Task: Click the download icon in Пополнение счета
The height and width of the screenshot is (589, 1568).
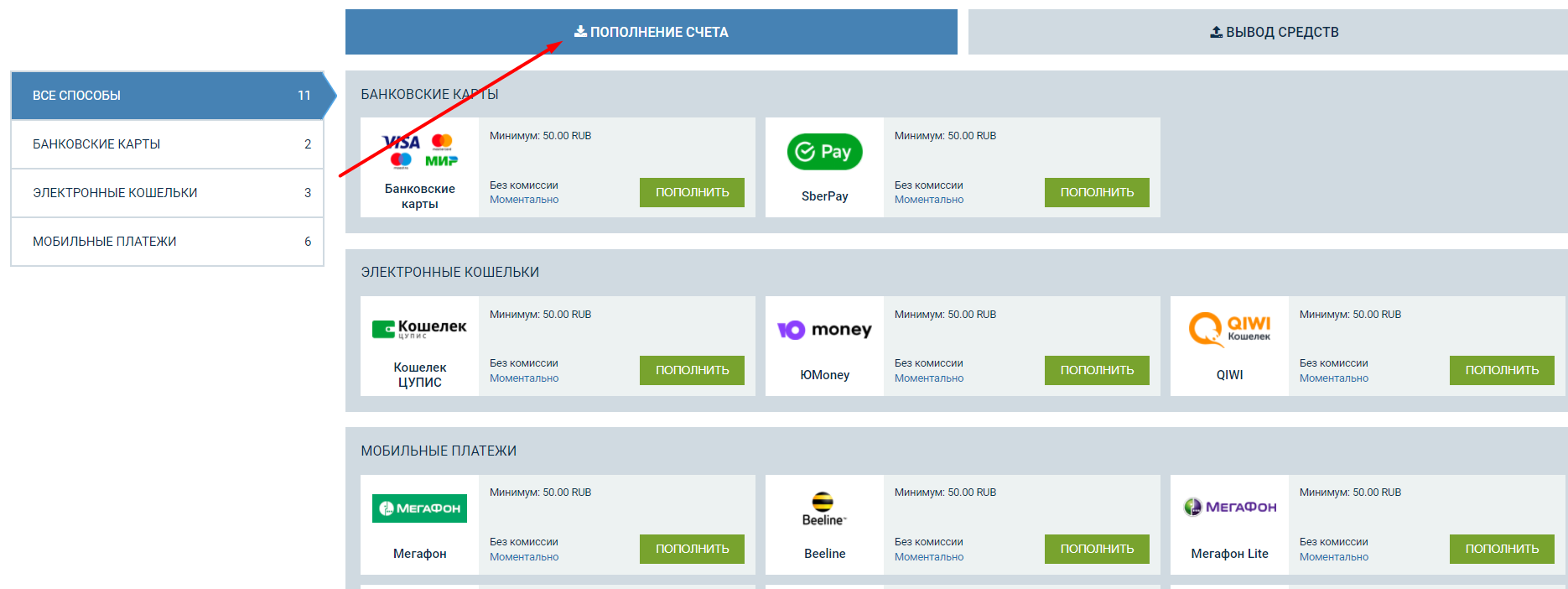Action: [x=580, y=32]
